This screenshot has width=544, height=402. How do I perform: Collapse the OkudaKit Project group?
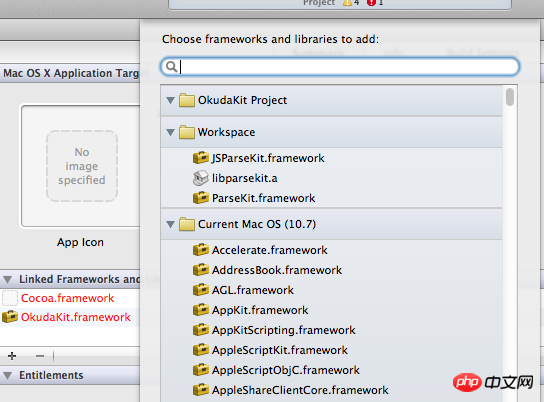coord(170,100)
